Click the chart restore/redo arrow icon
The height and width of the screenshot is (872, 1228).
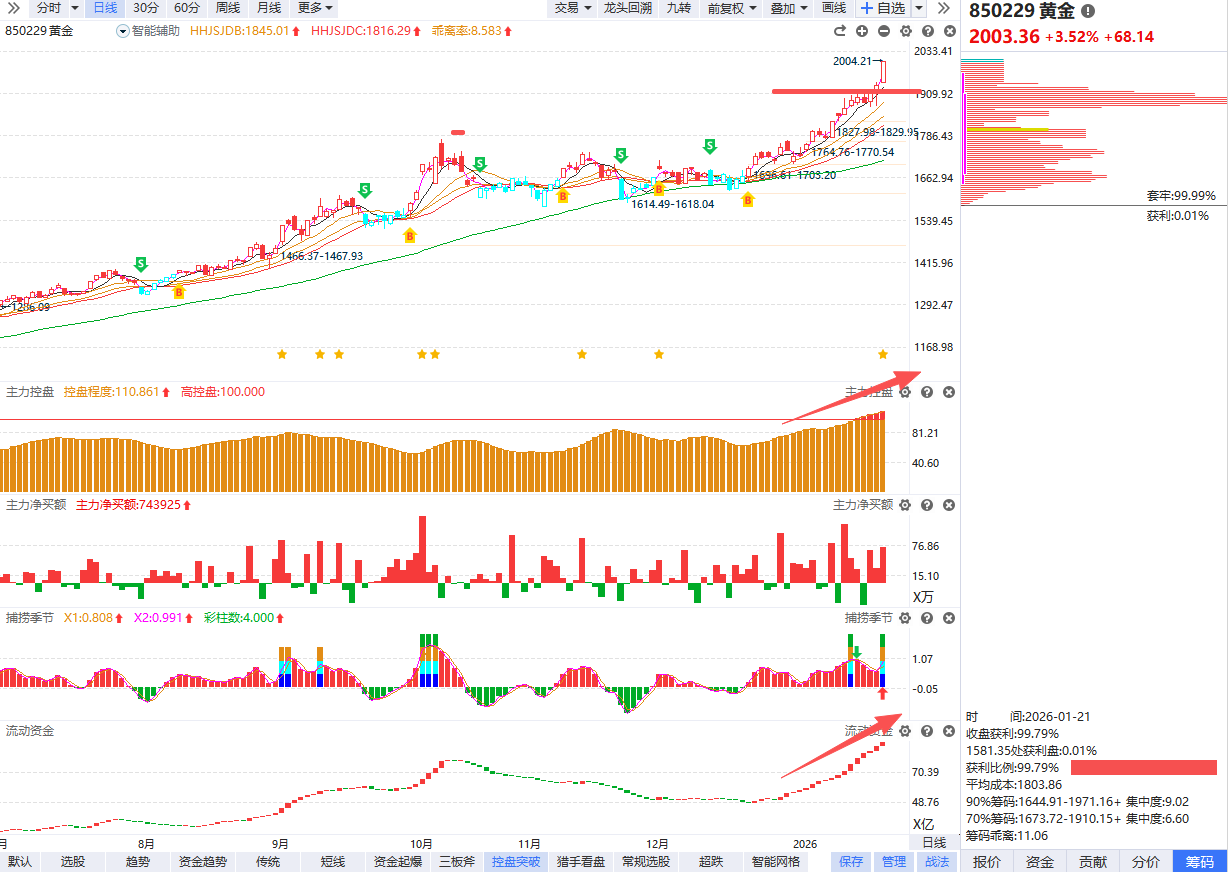tap(840, 31)
